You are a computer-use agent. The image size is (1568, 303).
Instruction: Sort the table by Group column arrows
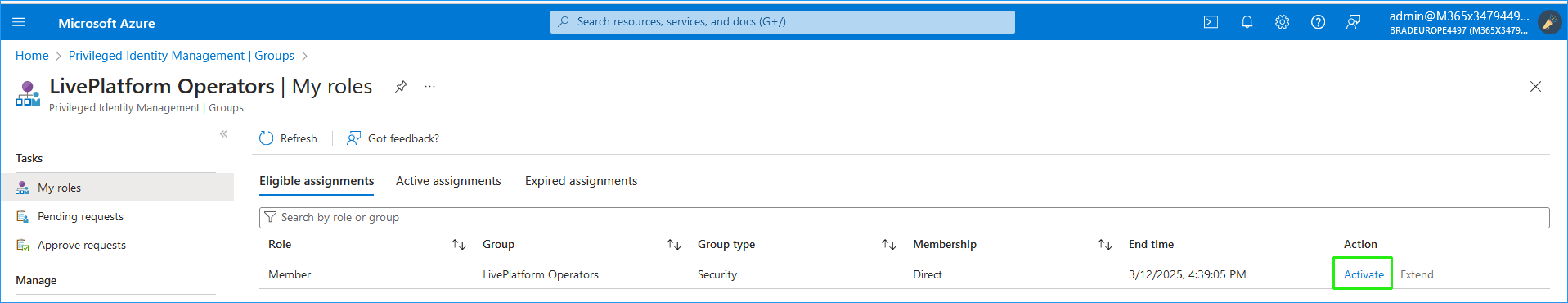(x=673, y=245)
